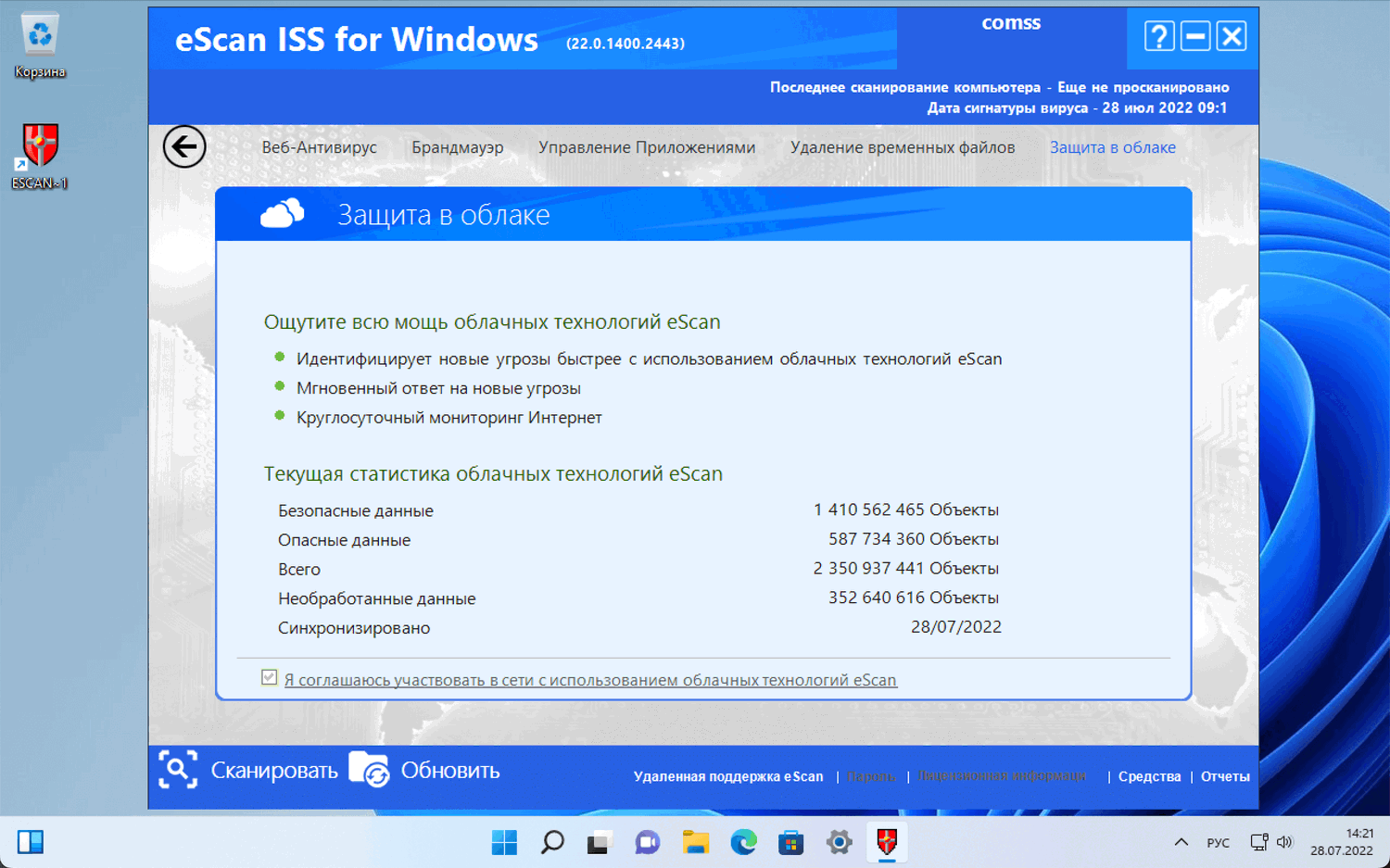This screenshot has height=868, width=1390.
Task: Click the volume speaker icon in the tray
Action: tap(1284, 842)
